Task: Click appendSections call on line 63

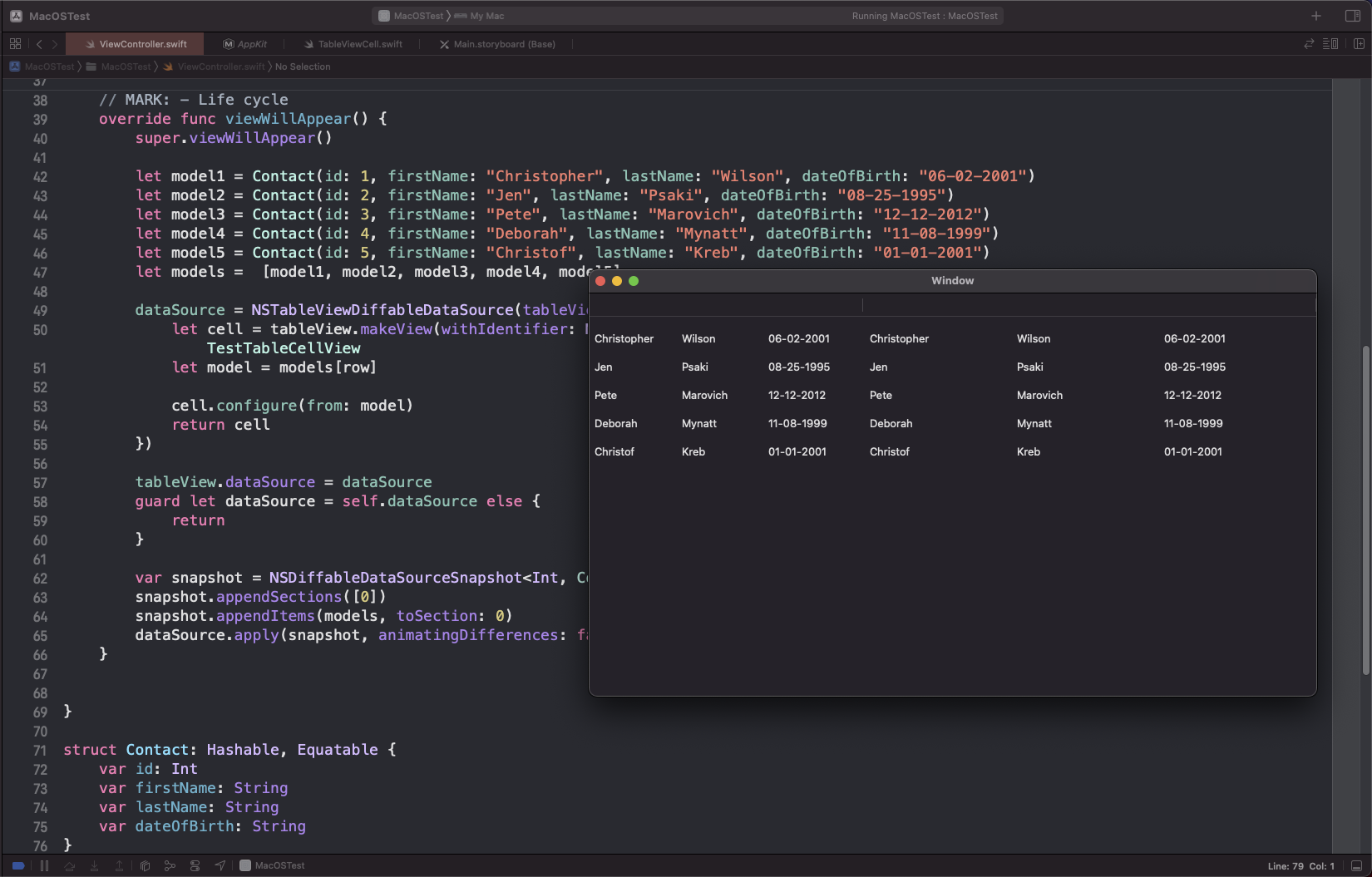Action: (x=279, y=597)
